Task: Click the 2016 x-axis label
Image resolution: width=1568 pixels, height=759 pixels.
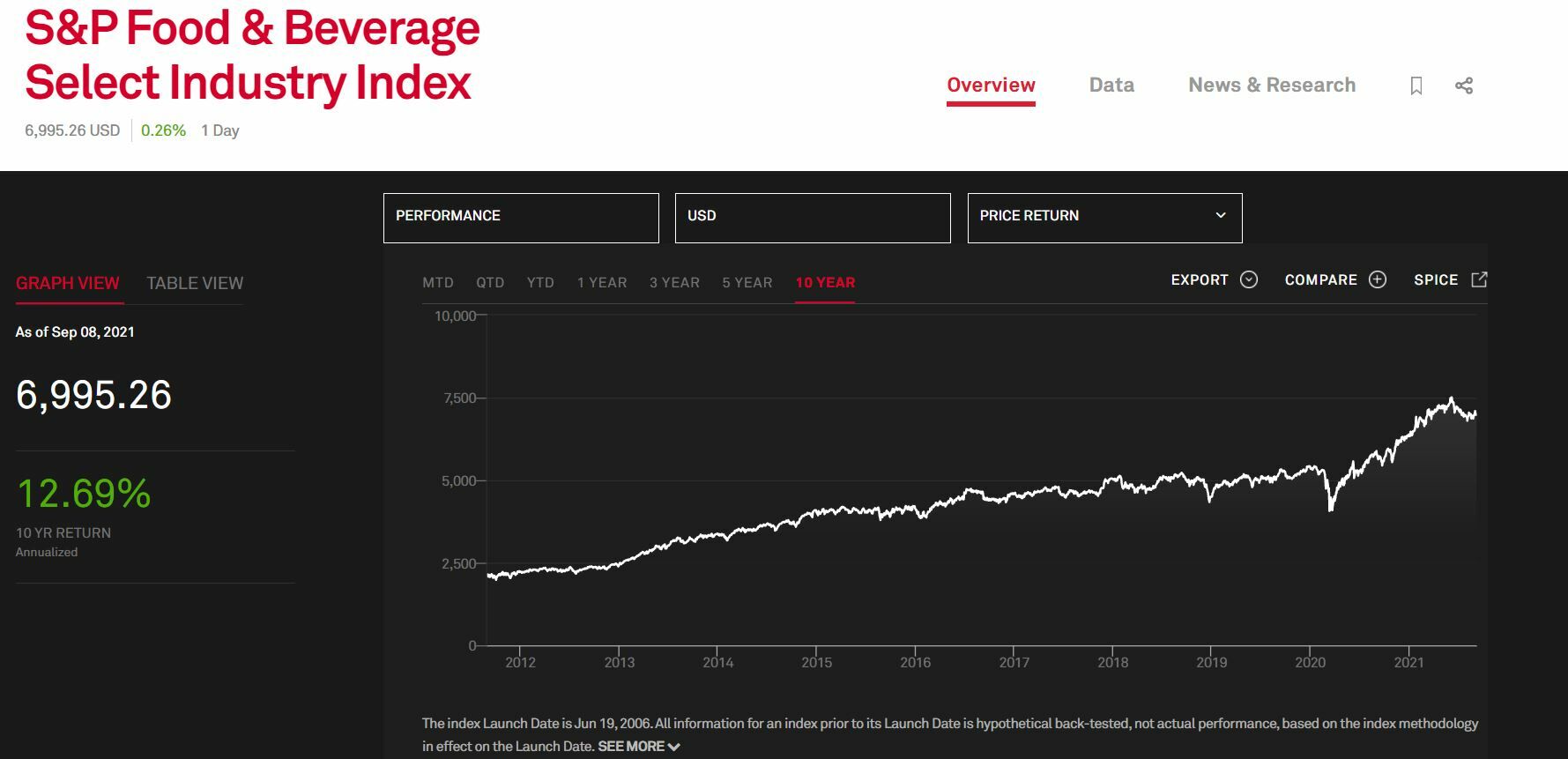Action: 915,663
